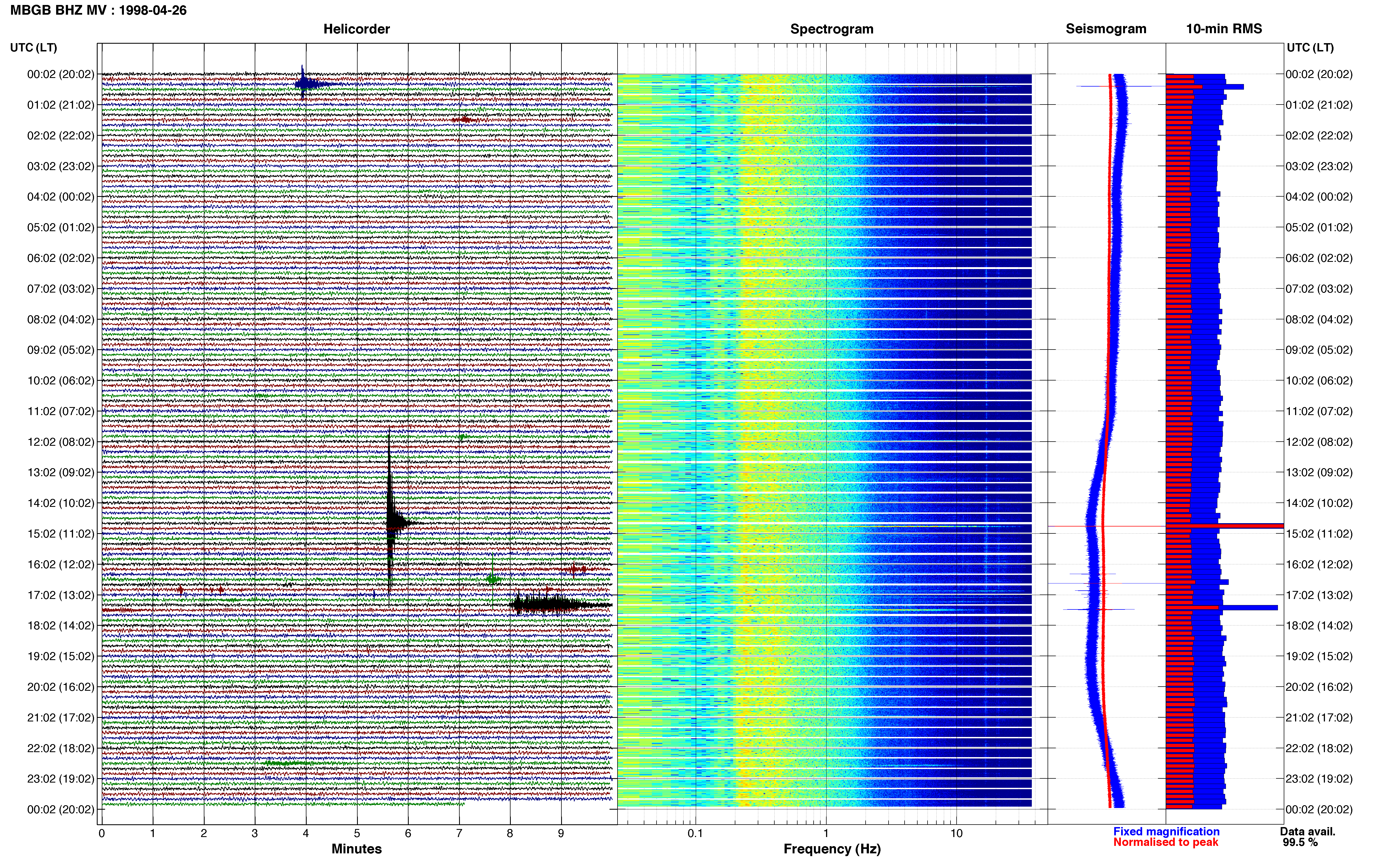The image size is (1388, 868).
Task: Click left time label 16:02 (12:02)
Action: (60, 564)
